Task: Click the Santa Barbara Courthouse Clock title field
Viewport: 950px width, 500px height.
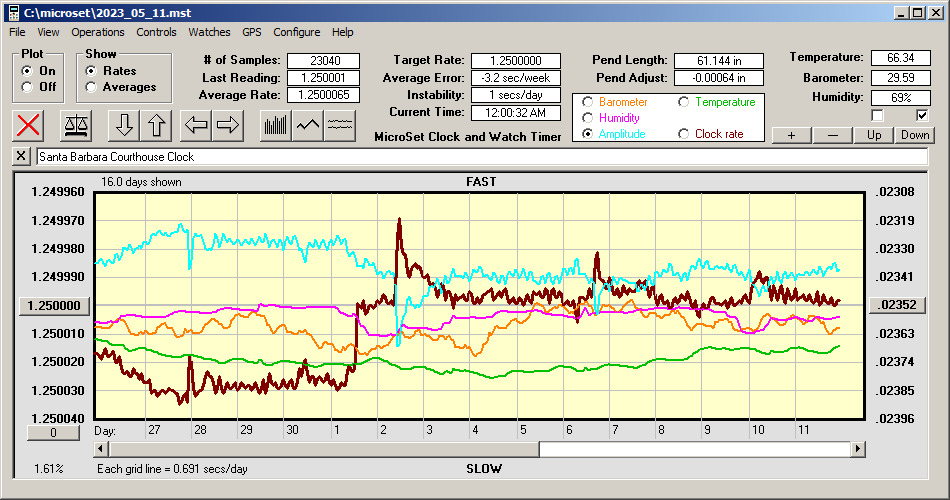Action: [482, 157]
